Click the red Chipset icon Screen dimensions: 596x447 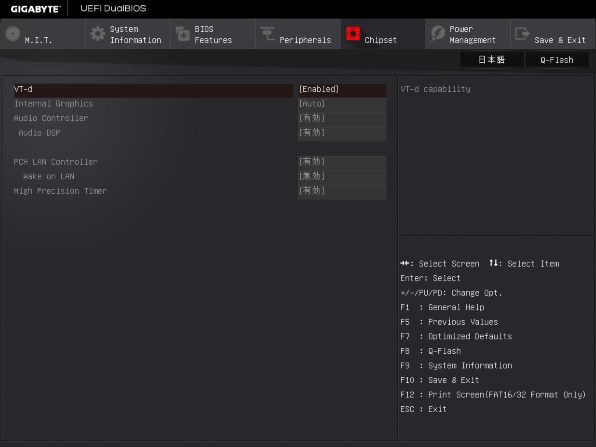point(353,33)
